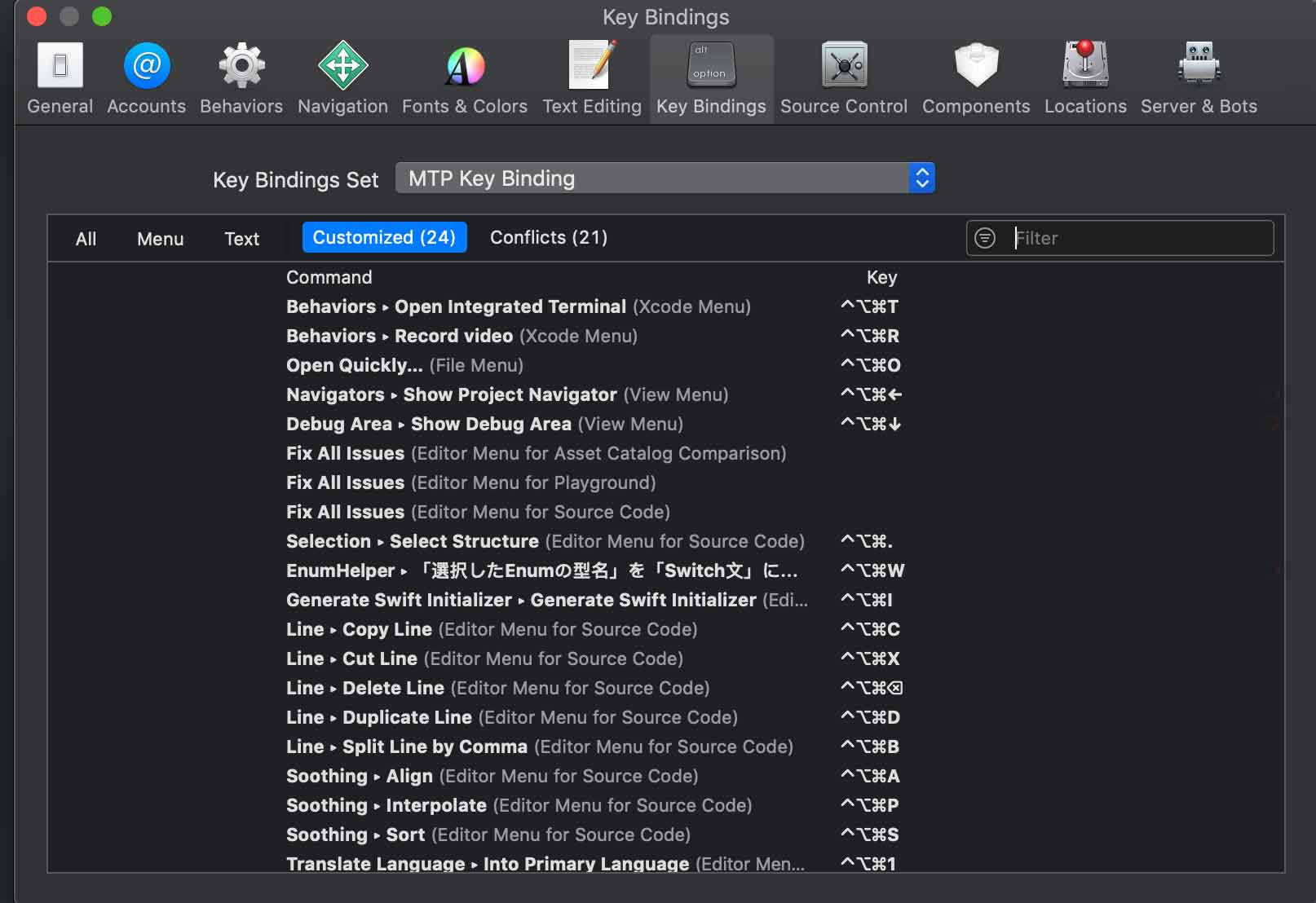The height and width of the screenshot is (903, 1316).
Task: Select Translate Language Into Primary Language row
Action: pyautogui.click(x=665, y=862)
